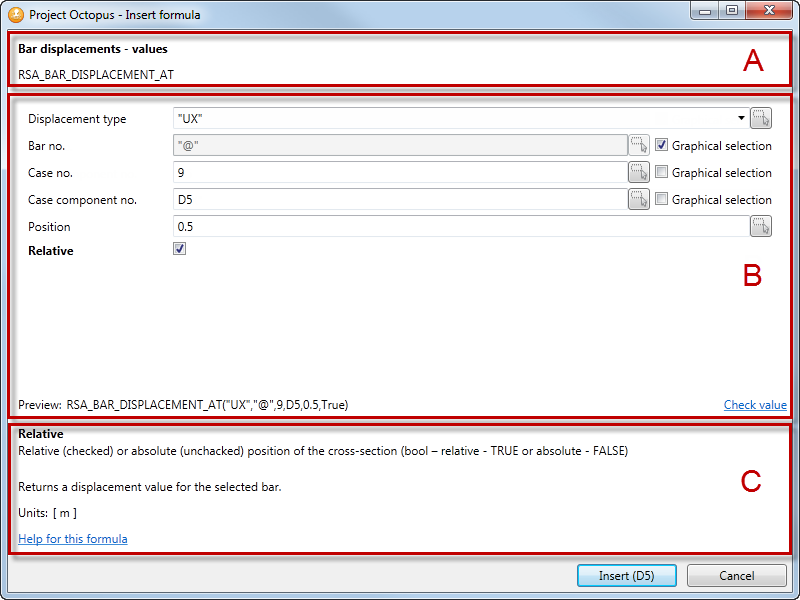
Task: Enable Graphical selection for Case no.
Action: pyautogui.click(x=661, y=172)
